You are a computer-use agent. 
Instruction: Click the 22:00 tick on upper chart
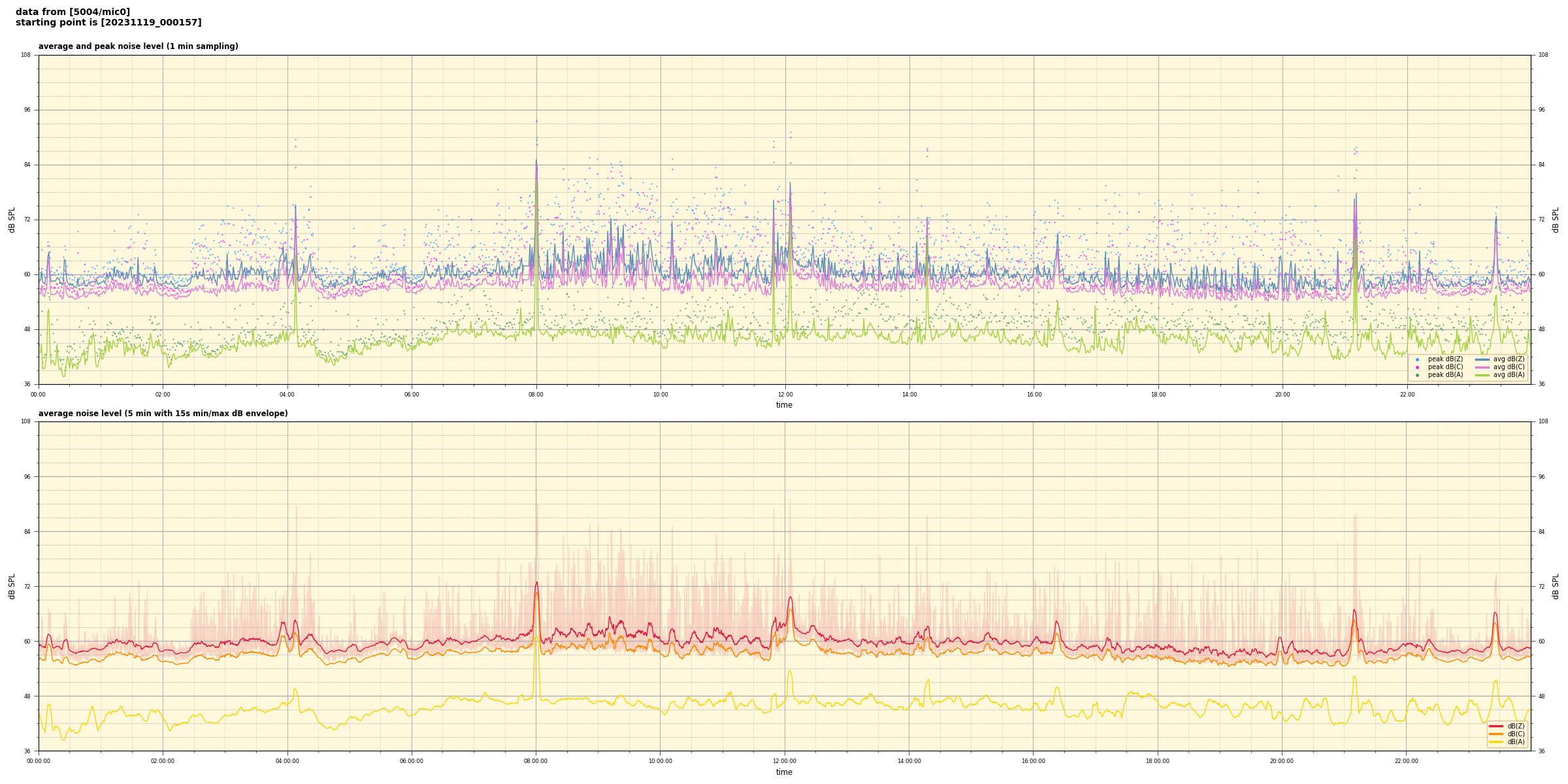click(x=1407, y=395)
